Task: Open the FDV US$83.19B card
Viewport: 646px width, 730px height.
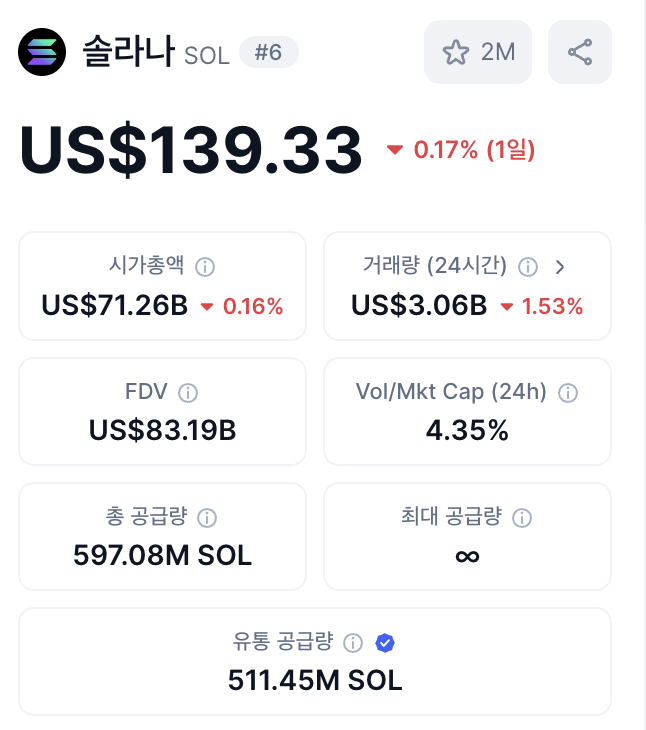Action: (162, 411)
